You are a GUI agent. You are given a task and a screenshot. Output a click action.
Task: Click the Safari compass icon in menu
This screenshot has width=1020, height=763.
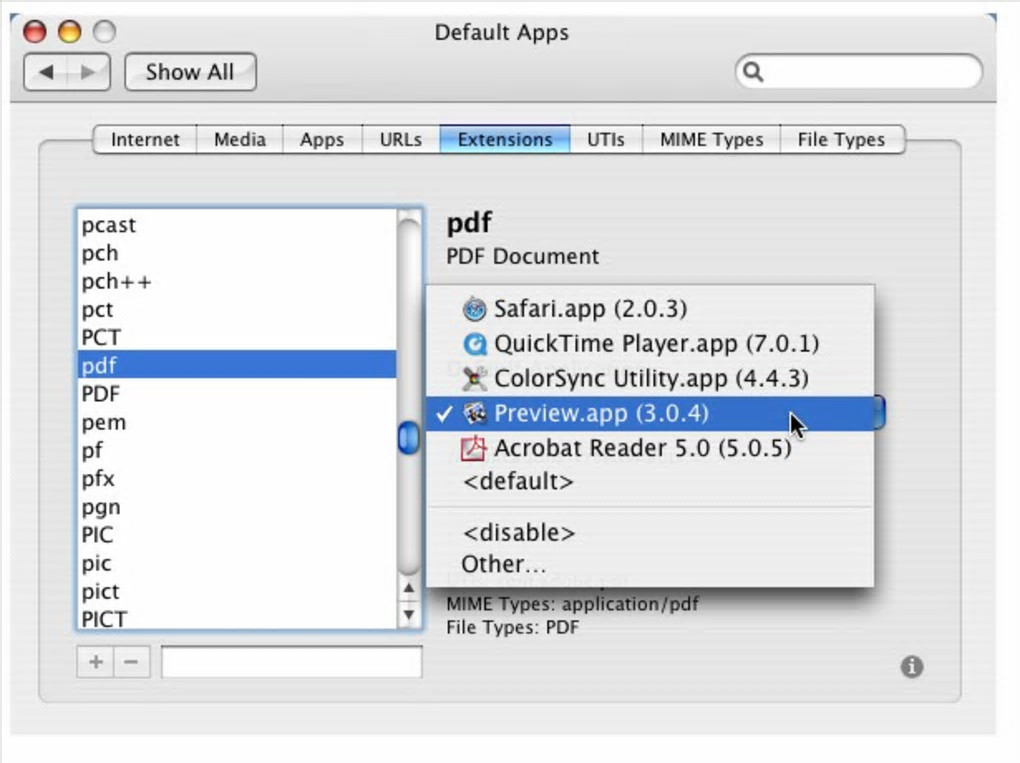click(x=474, y=309)
